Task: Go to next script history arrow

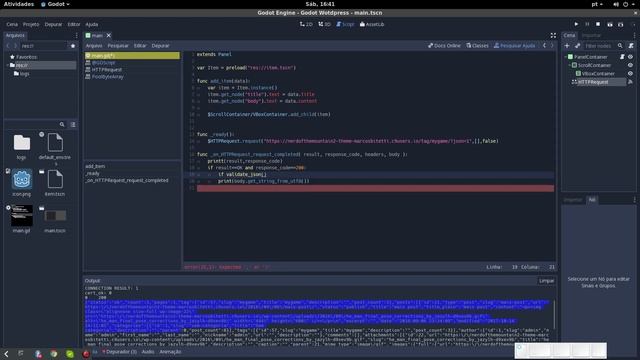Action: click(x=552, y=46)
